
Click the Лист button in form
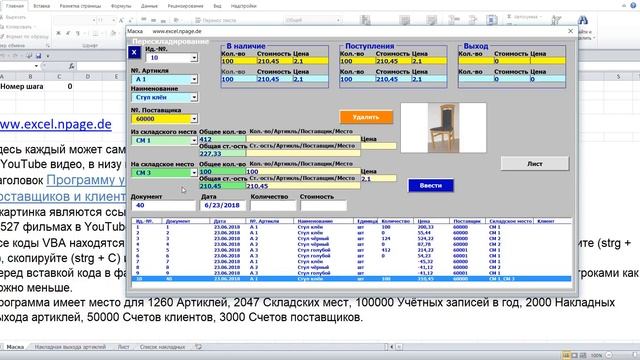tap(535, 164)
